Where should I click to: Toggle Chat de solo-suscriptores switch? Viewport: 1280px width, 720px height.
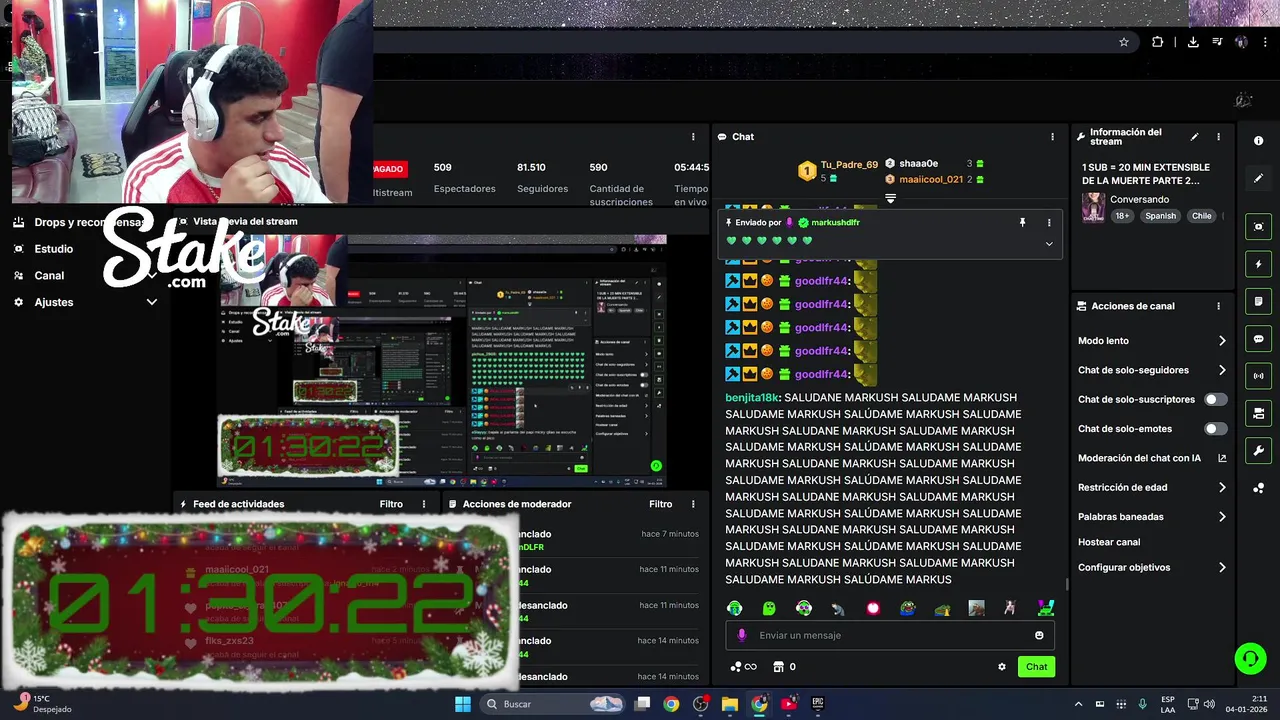point(1214,400)
